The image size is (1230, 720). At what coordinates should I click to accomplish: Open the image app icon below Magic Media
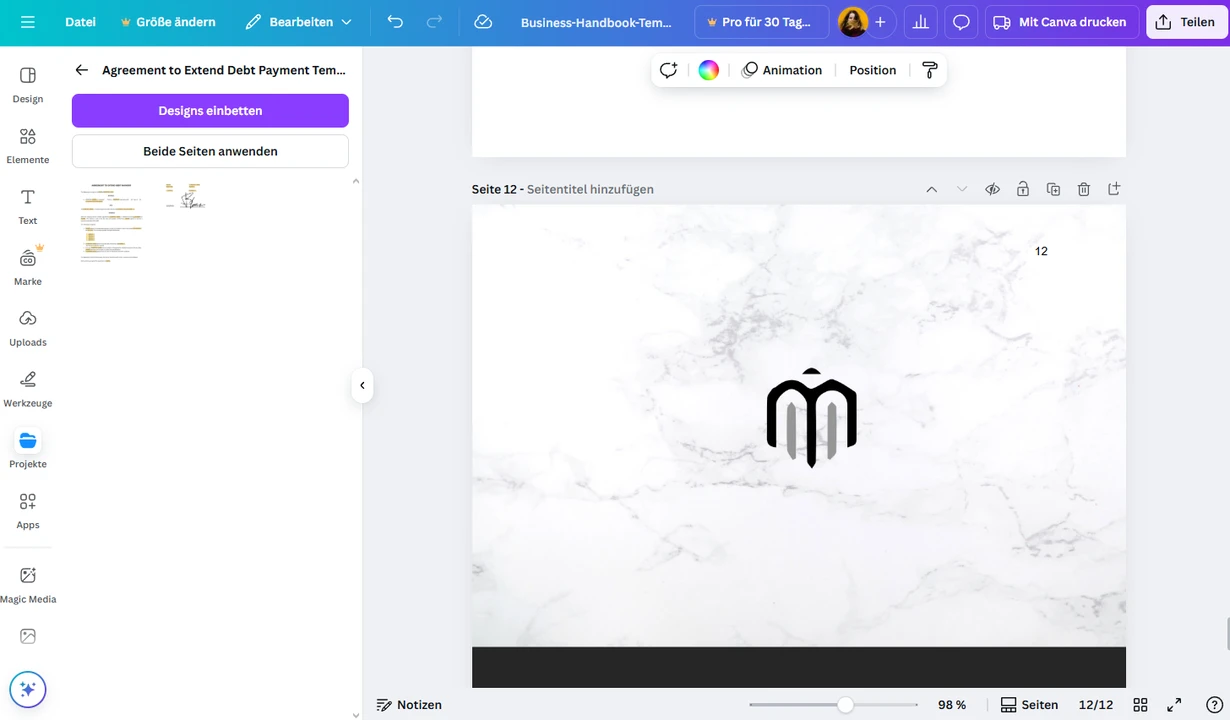click(x=28, y=636)
